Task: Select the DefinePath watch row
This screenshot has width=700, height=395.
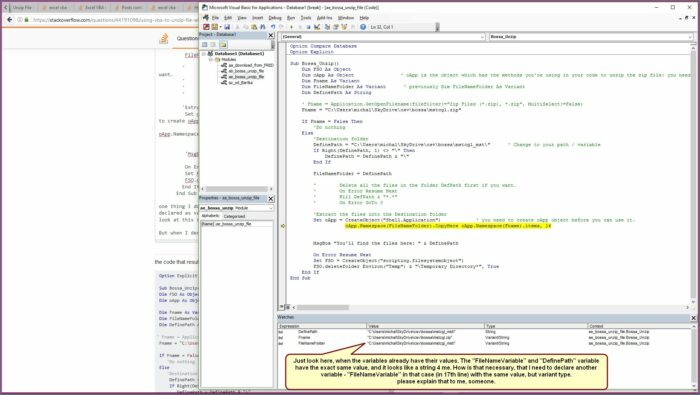Action: click(484, 332)
